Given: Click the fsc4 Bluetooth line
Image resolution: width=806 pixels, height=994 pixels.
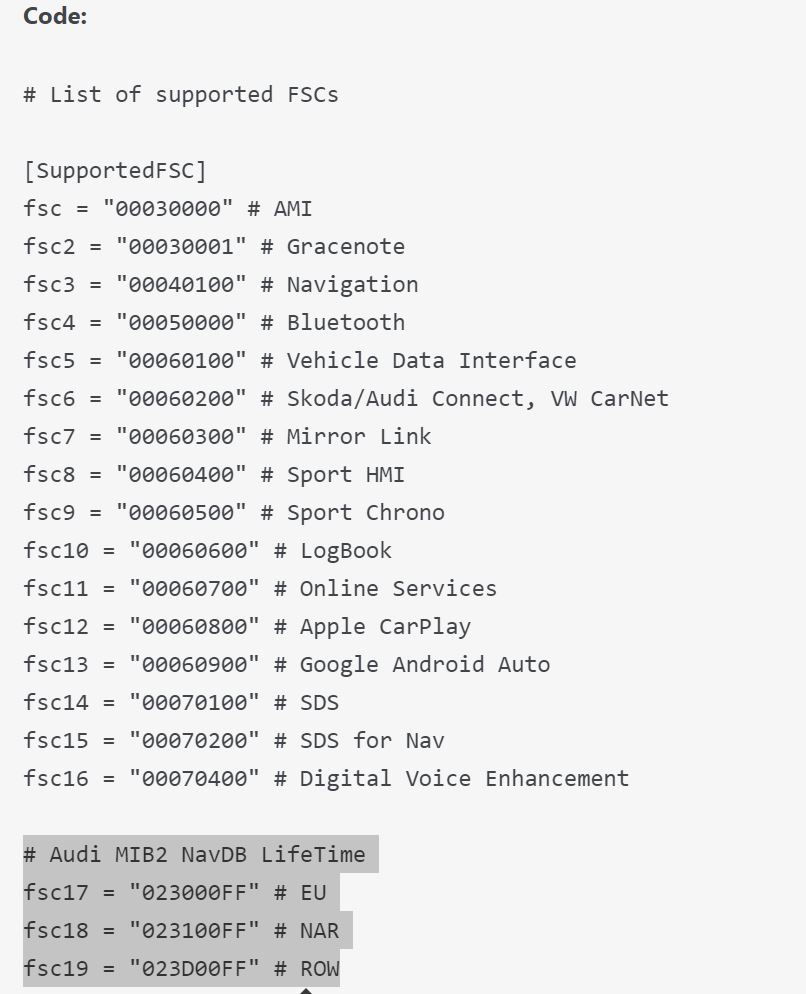Looking at the screenshot, I should [214, 323].
